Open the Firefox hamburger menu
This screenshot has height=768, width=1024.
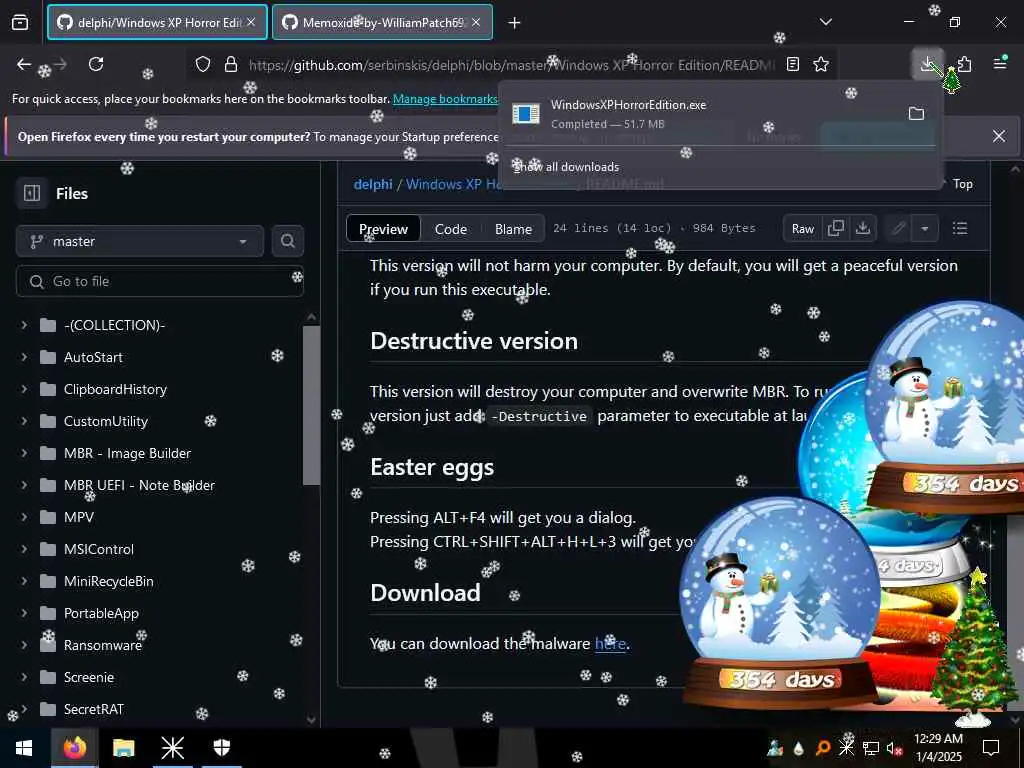(x=1000, y=63)
